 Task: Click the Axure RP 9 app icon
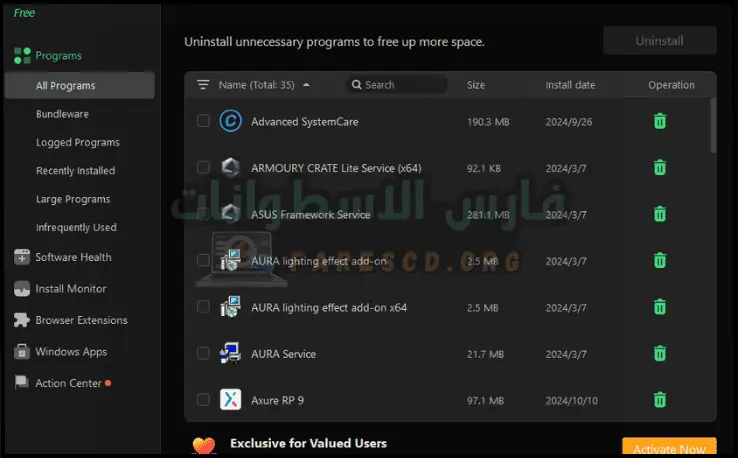click(x=231, y=400)
